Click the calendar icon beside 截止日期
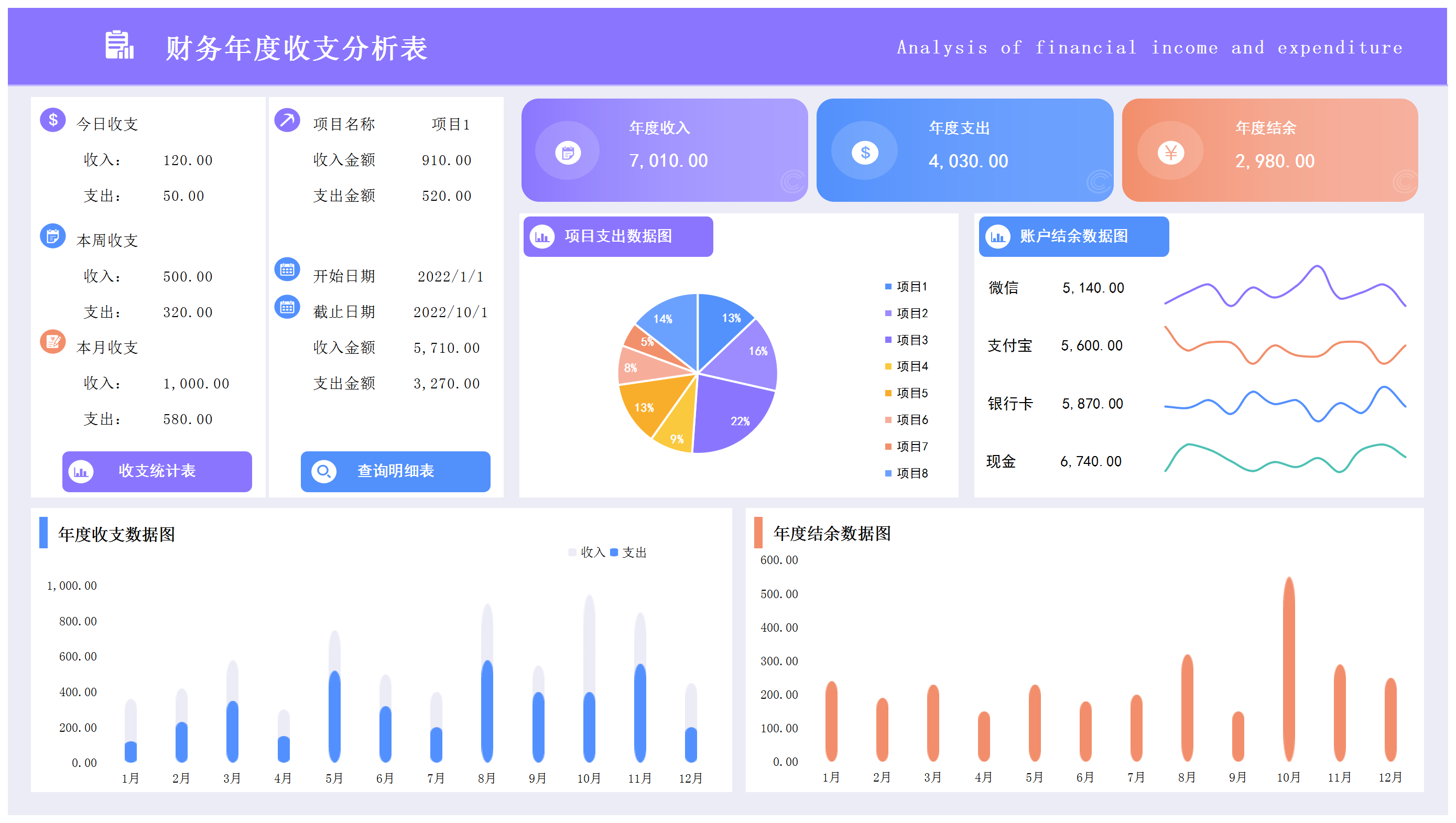The height and width of the screenshot is (823, 1456). coord(287,307)
